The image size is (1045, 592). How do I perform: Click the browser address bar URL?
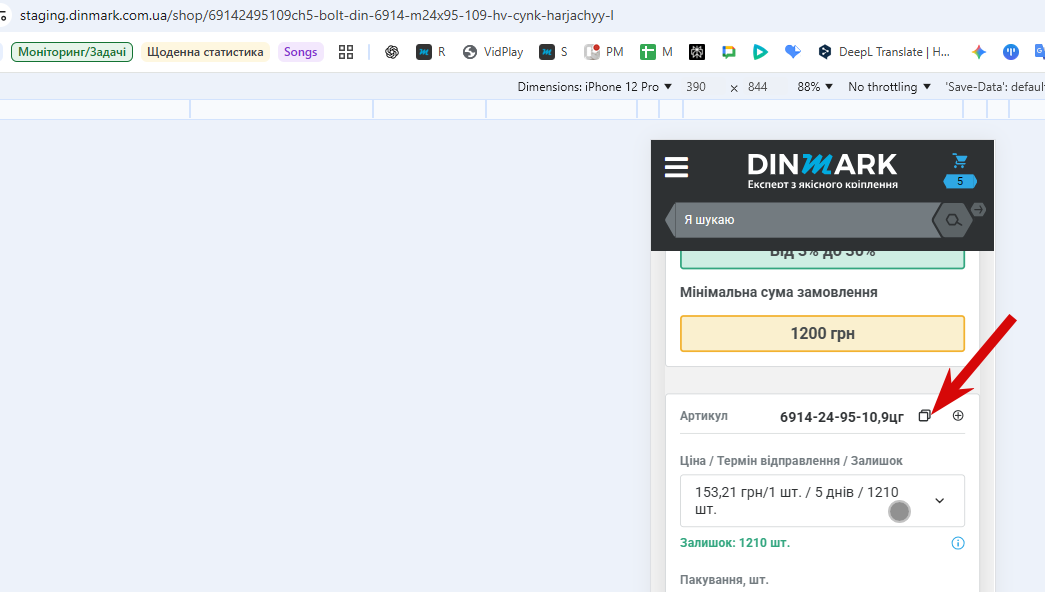317,15
